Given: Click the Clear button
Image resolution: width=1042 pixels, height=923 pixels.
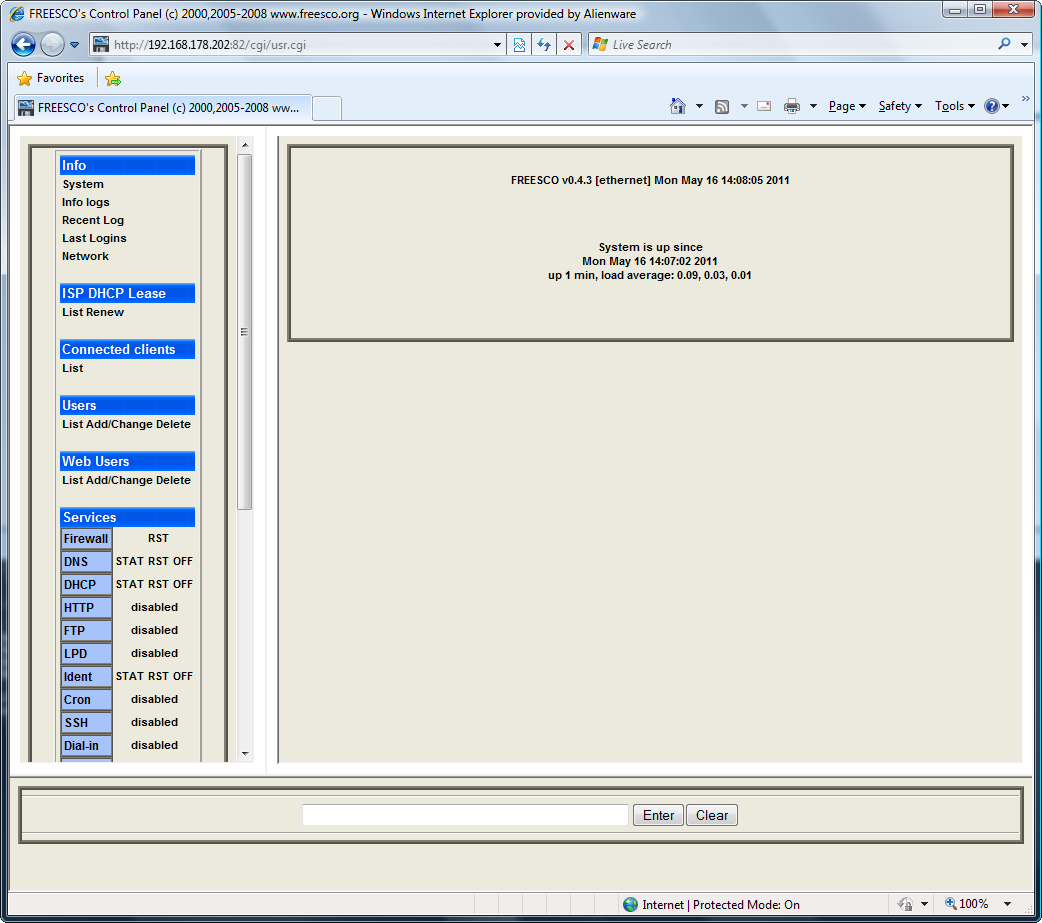Looking at the screenshot, I should coord(712,815).
